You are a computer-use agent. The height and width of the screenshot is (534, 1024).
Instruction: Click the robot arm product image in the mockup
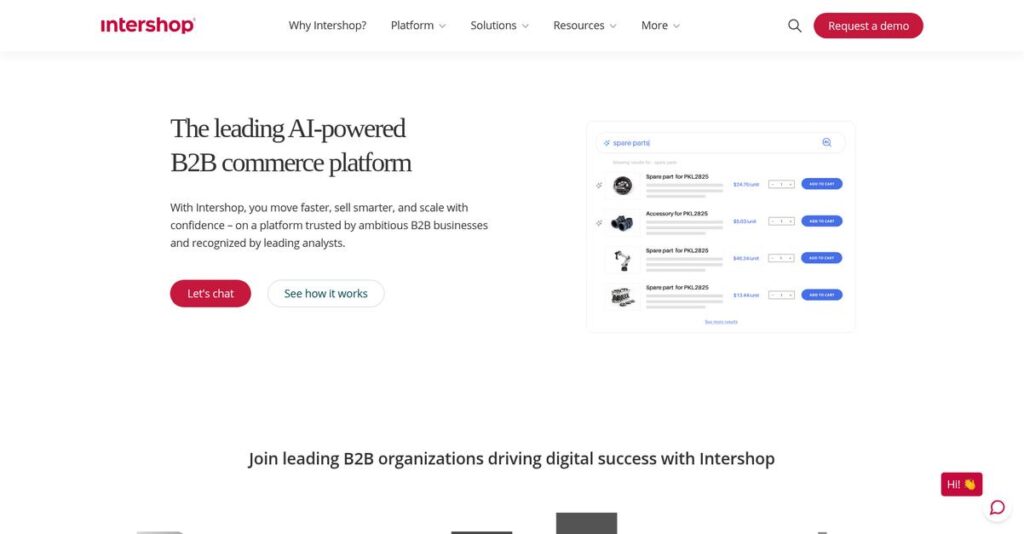[x=622, y=260]
